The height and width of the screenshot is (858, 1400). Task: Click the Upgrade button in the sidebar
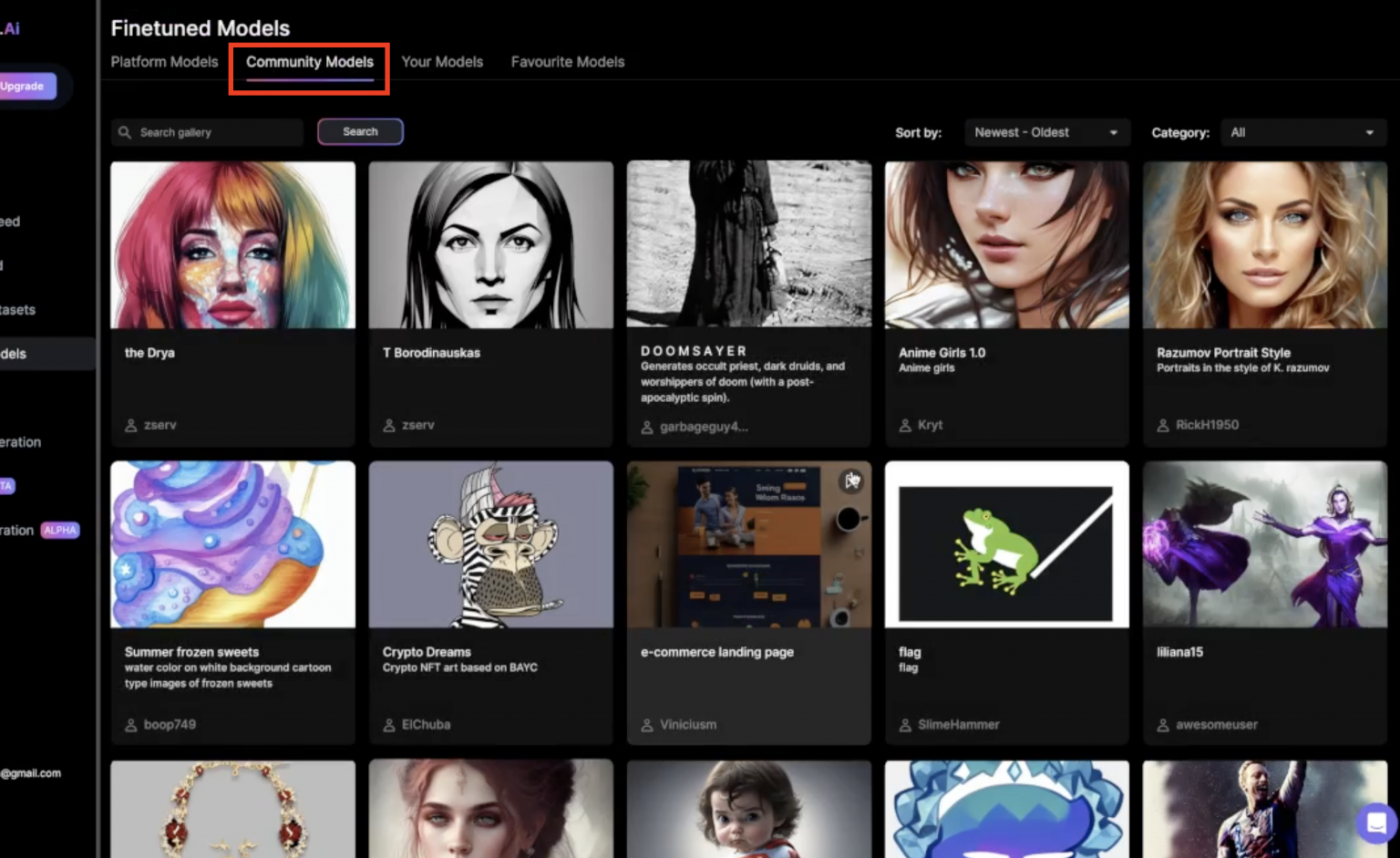click(x=24, y=86)
